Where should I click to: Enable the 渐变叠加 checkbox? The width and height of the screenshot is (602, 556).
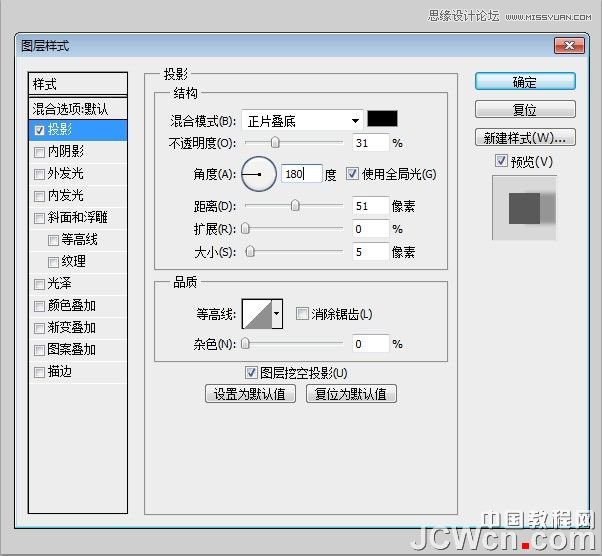39,328
